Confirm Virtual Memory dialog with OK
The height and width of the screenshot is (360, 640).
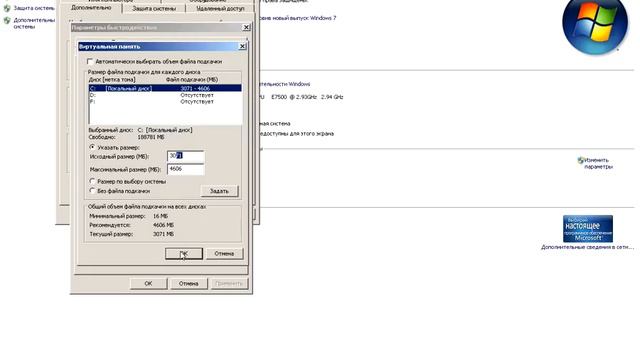[x=184, y=253]
